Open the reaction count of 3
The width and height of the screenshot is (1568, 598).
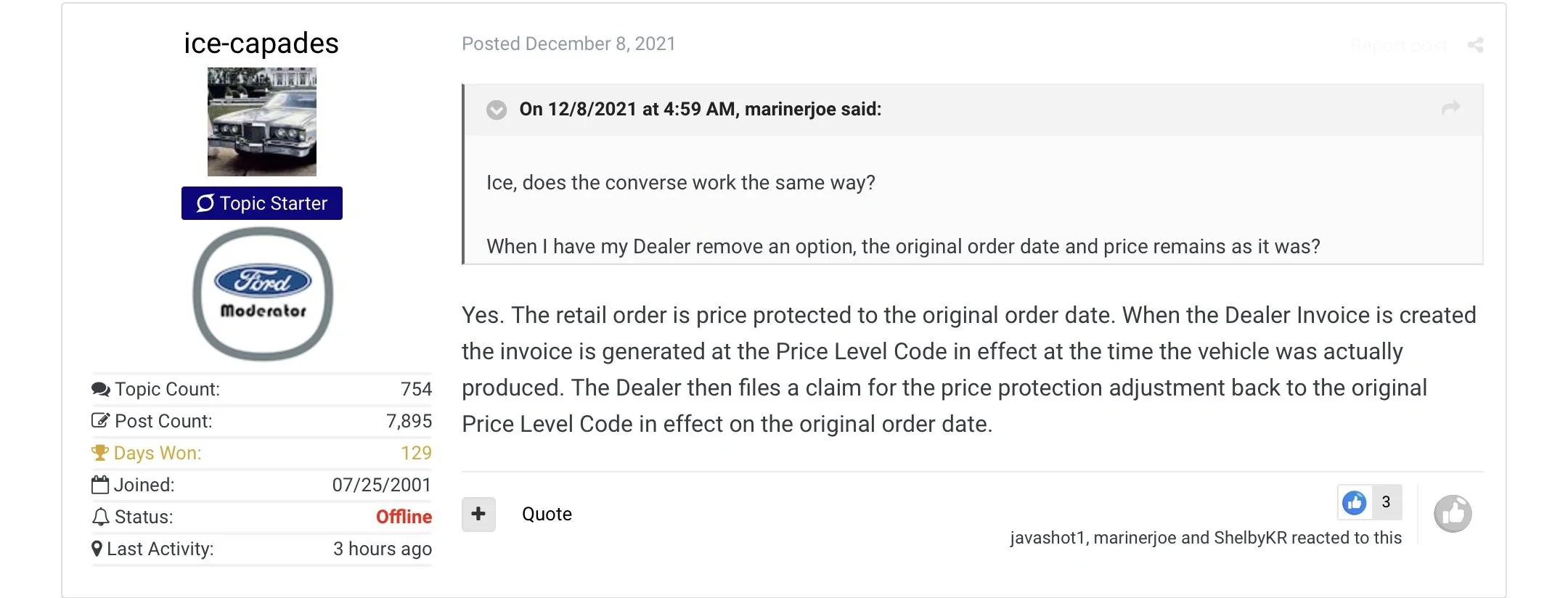[1386, 502]
